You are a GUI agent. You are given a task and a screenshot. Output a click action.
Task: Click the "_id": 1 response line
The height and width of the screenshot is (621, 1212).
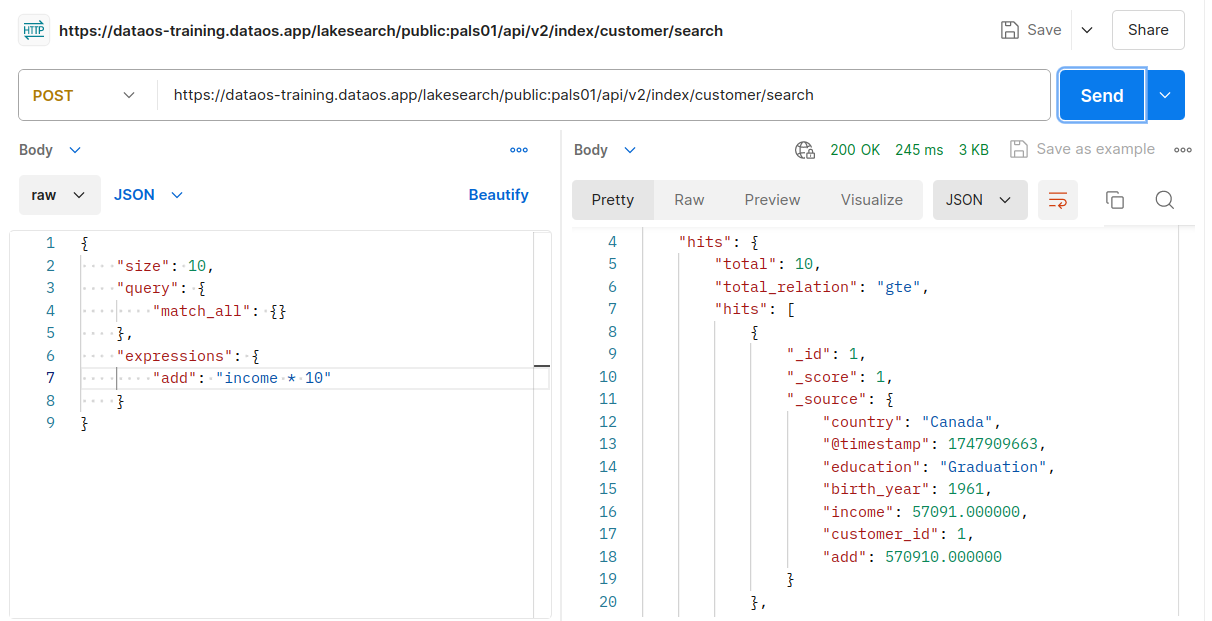[826, 354]
